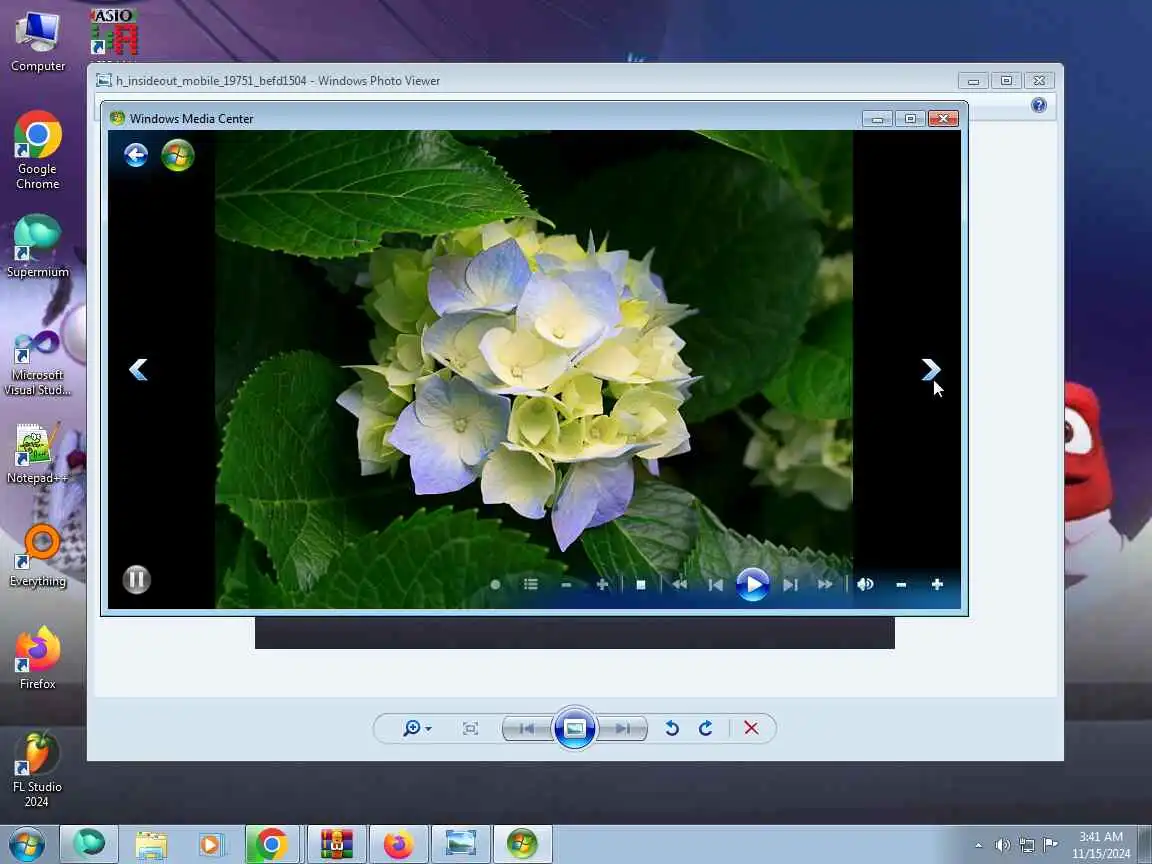The height and width of the screenshot is (864, 1152).
Task: Decrease volume in Media Center
Action: 901,585
